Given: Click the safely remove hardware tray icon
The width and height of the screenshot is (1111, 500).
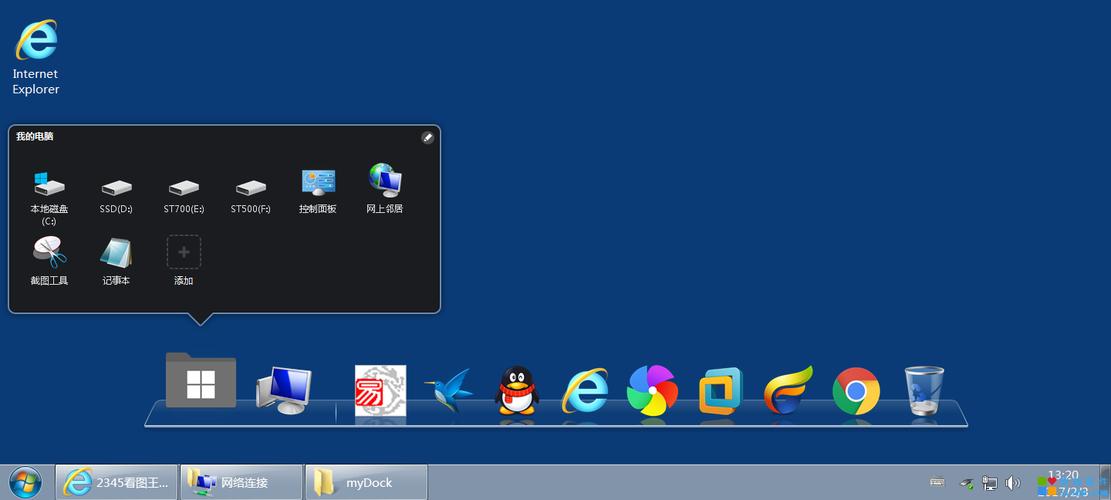Looking at the screenshot, I should (966, 484).
